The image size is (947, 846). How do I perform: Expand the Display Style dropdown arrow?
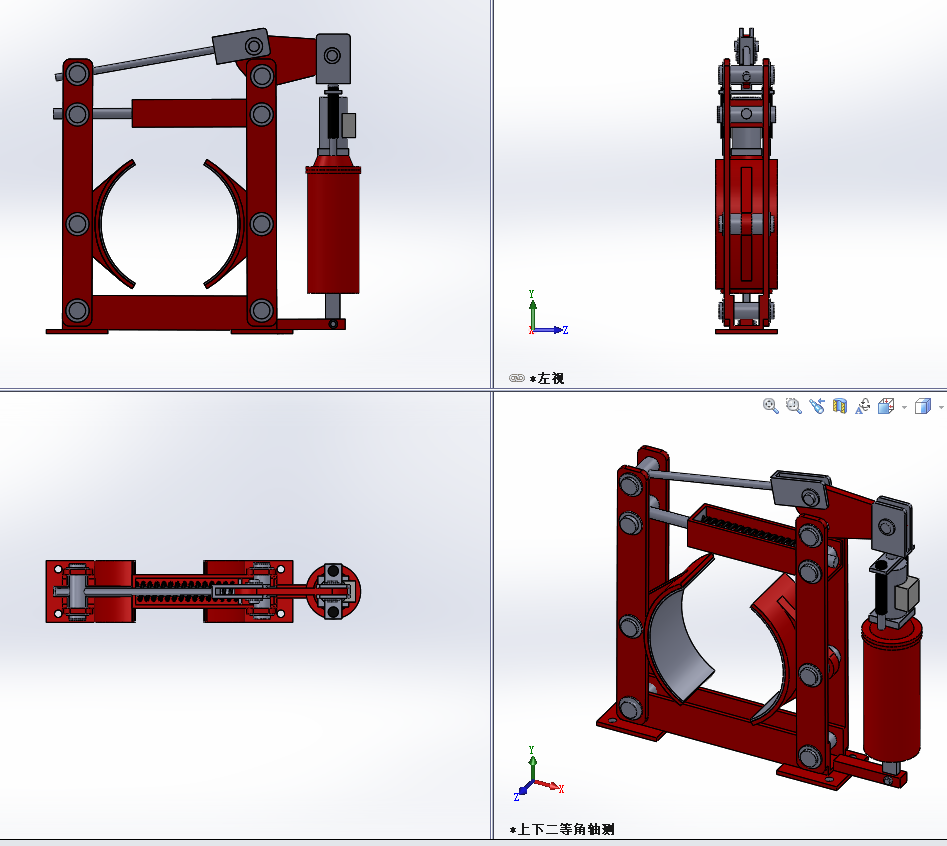[941, 408]
